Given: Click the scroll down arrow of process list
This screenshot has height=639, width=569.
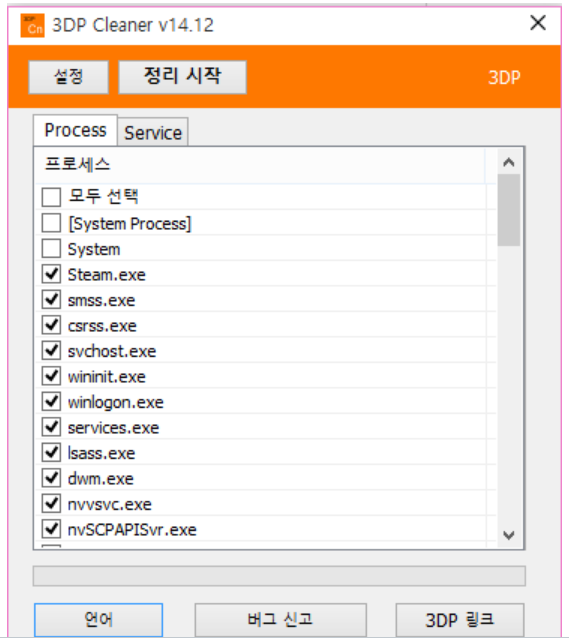Looking at the screenshot, I should [x=508, y=535].
